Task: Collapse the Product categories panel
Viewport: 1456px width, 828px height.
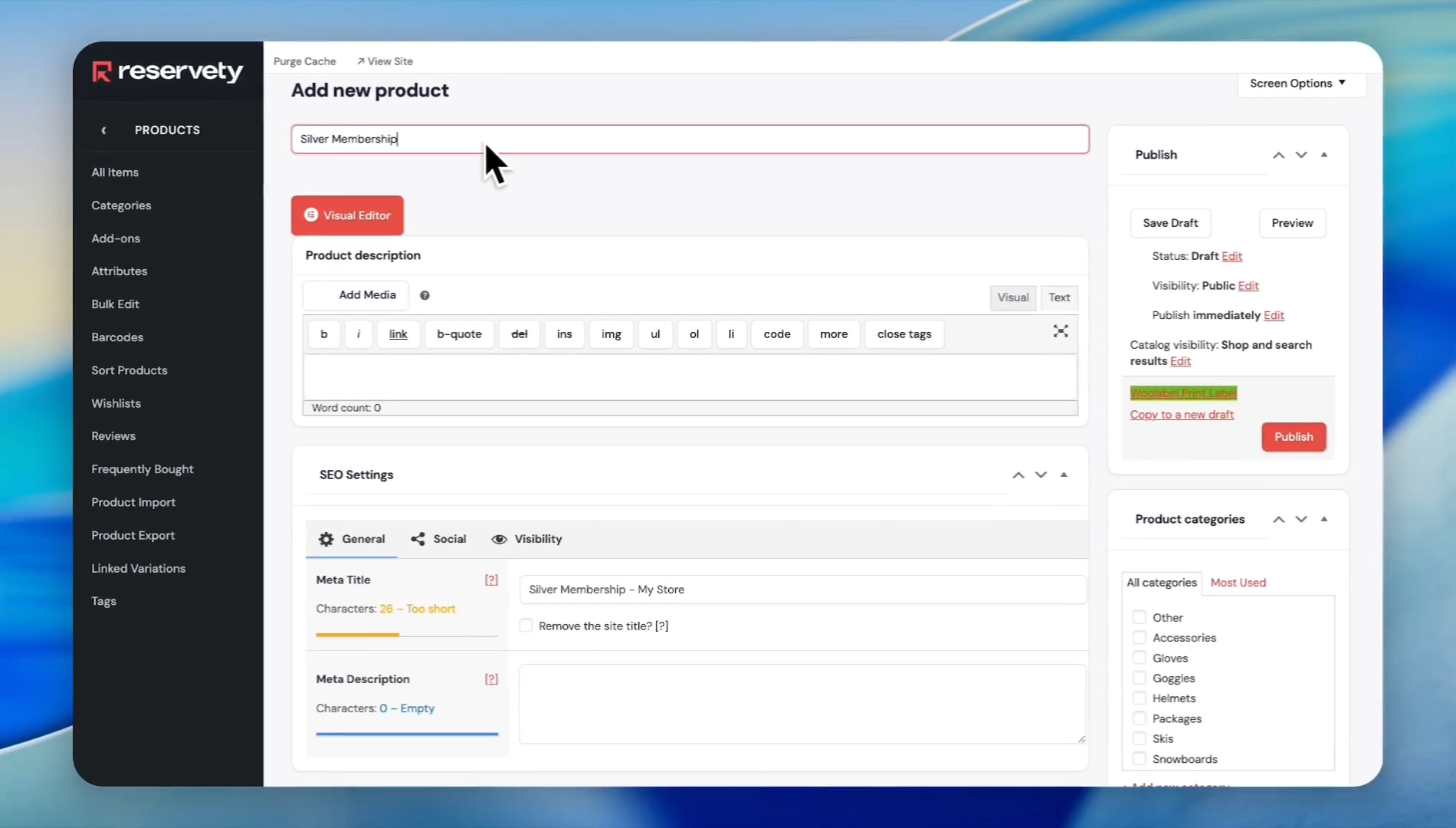Action: pos(1324,519)
